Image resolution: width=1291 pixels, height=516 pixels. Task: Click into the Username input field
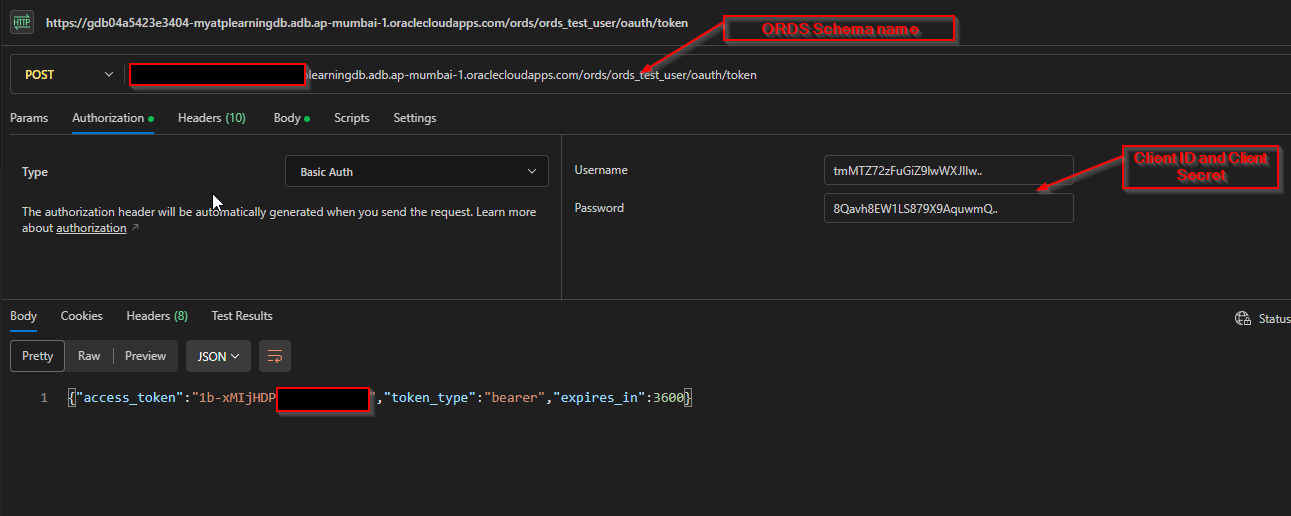coord(947,171)
